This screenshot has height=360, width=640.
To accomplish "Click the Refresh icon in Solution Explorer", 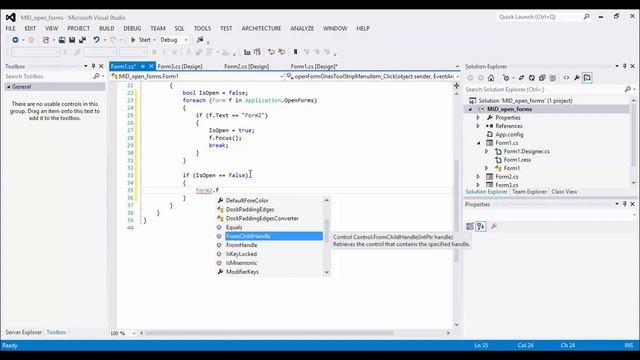I will click(x=531, y=78).
